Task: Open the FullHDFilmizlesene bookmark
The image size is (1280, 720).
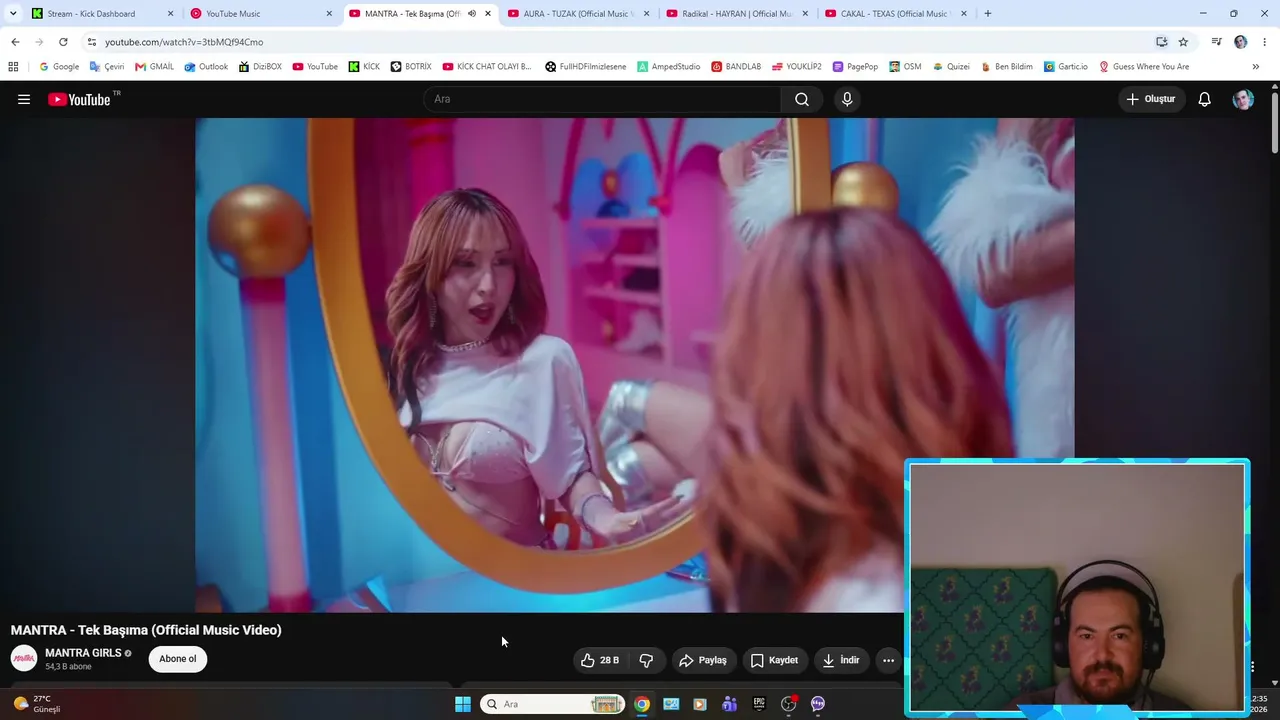Action: point(586,67)
